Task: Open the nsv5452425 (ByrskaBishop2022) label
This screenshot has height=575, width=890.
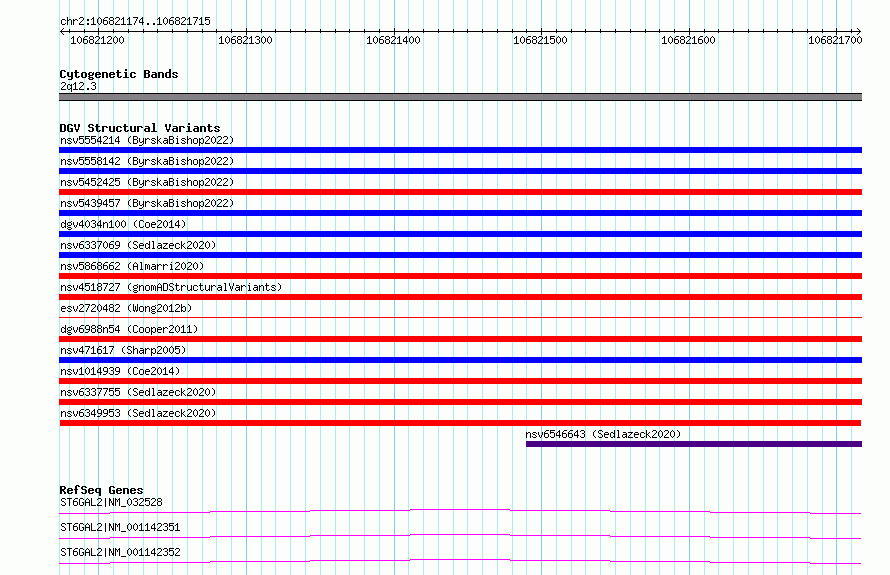Action: tap(147, 182)
